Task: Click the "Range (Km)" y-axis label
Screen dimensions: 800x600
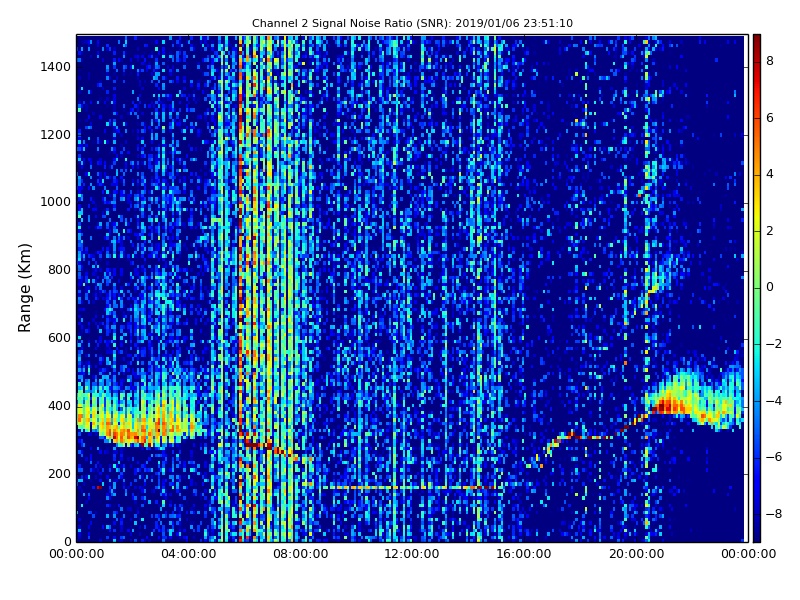Action: [x=24, y=288]
